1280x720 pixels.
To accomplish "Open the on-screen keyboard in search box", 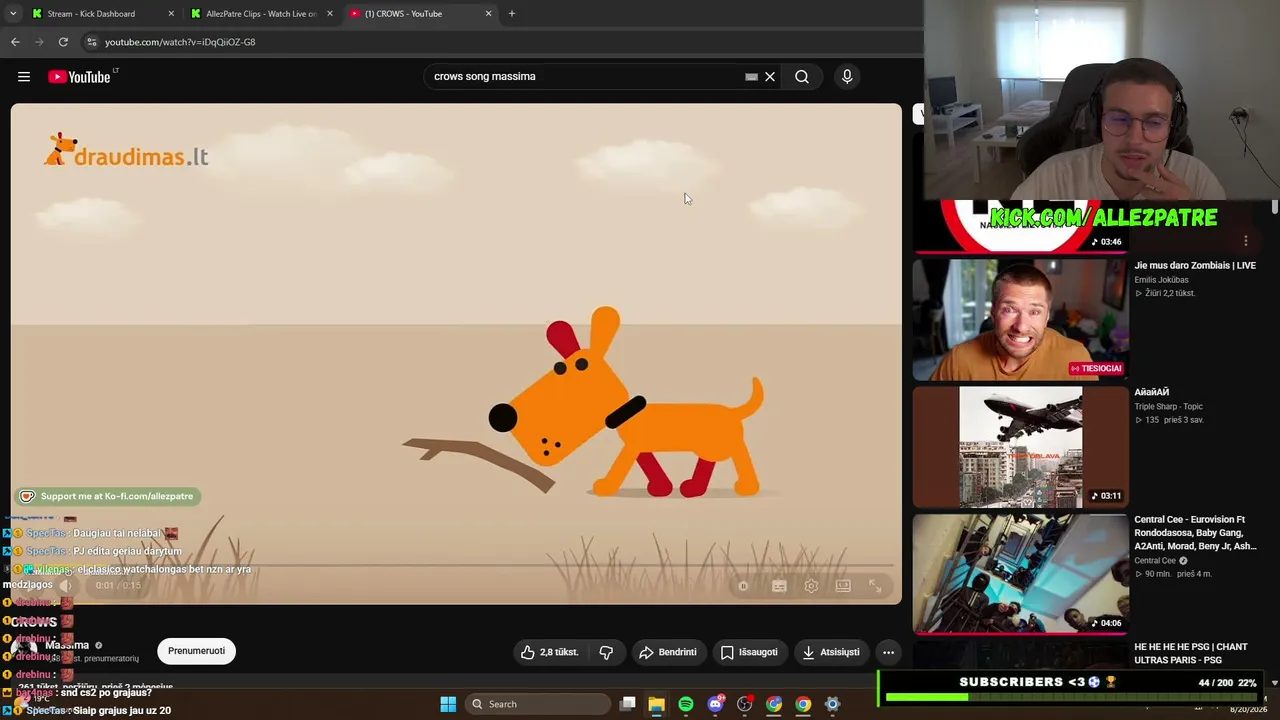I will pos(751,77).
